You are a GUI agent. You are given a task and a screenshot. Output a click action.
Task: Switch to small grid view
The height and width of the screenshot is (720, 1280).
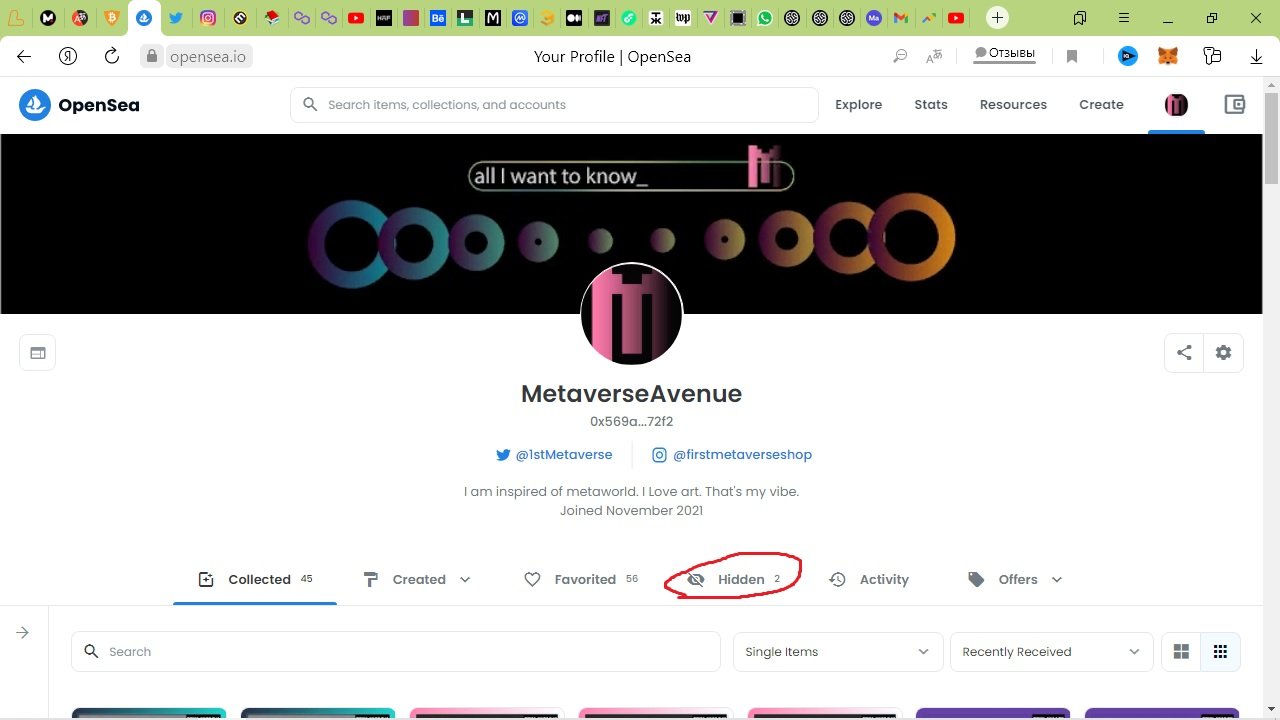click(x=1220, y=651)
